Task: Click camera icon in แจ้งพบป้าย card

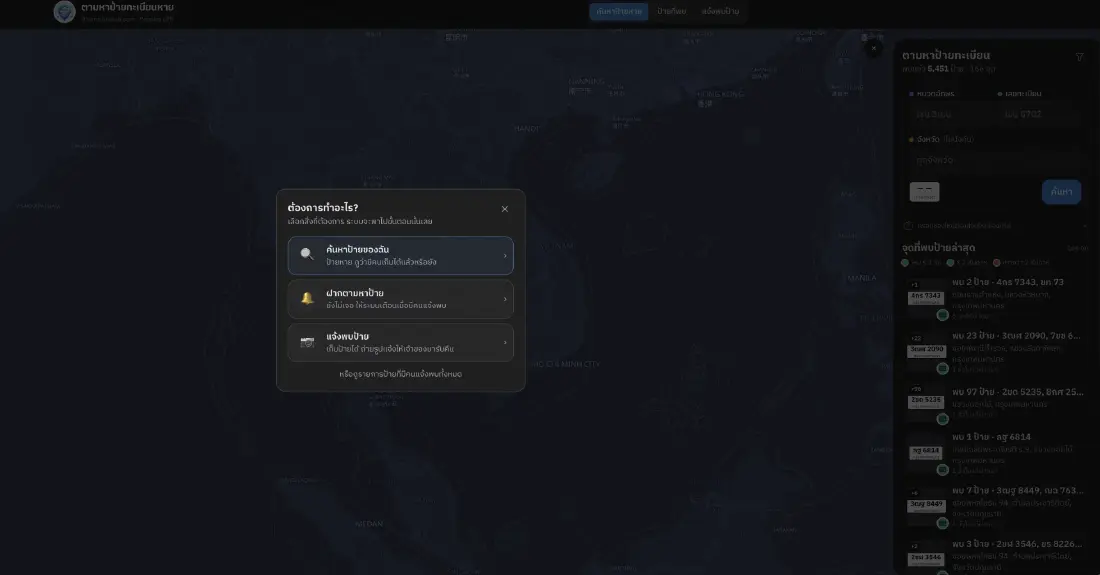Action: 307,342
